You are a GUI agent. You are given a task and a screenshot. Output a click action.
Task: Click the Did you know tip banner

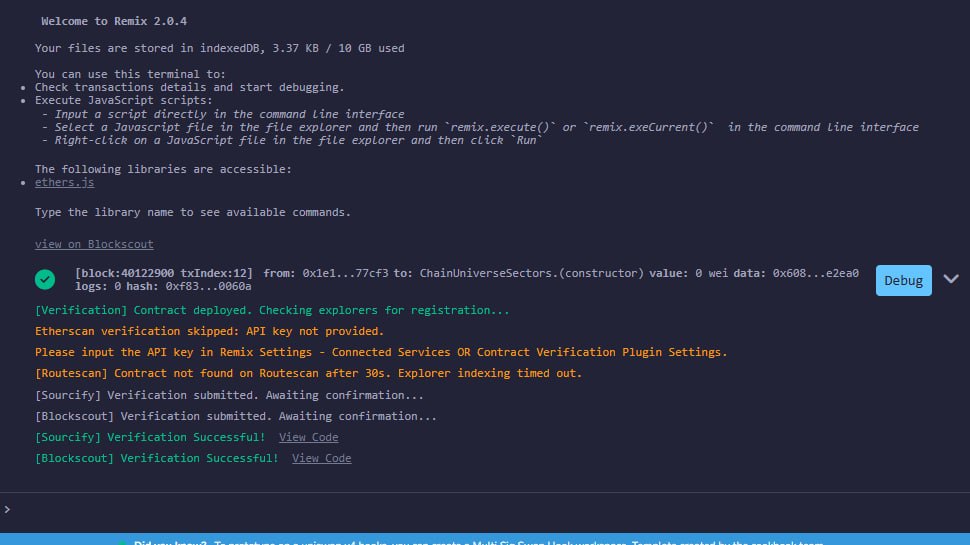click(x=485, y=539)
